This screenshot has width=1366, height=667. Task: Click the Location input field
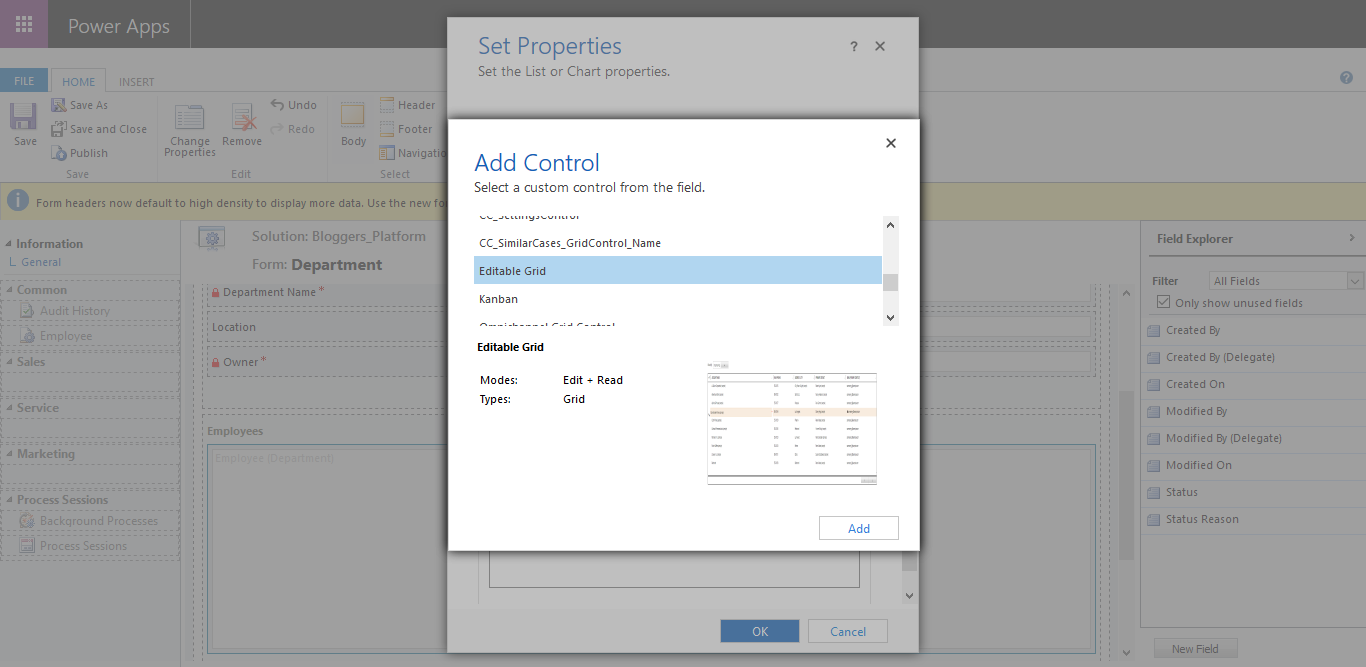coord(650,327)
